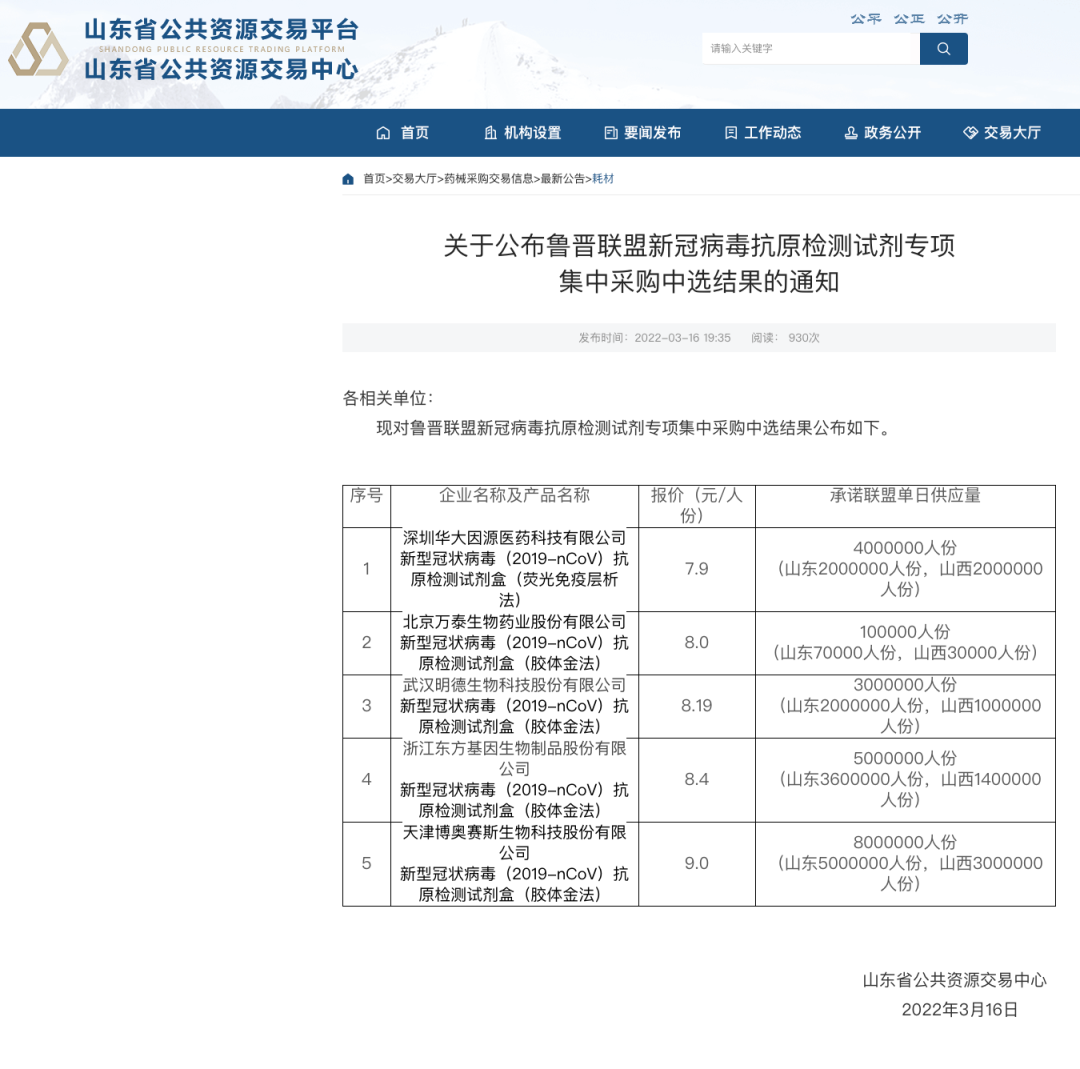The height and width of the screenshot is (1069, 1080).
Task: Click 首页 in the breadcrumb trail
Action: [374, 179]
